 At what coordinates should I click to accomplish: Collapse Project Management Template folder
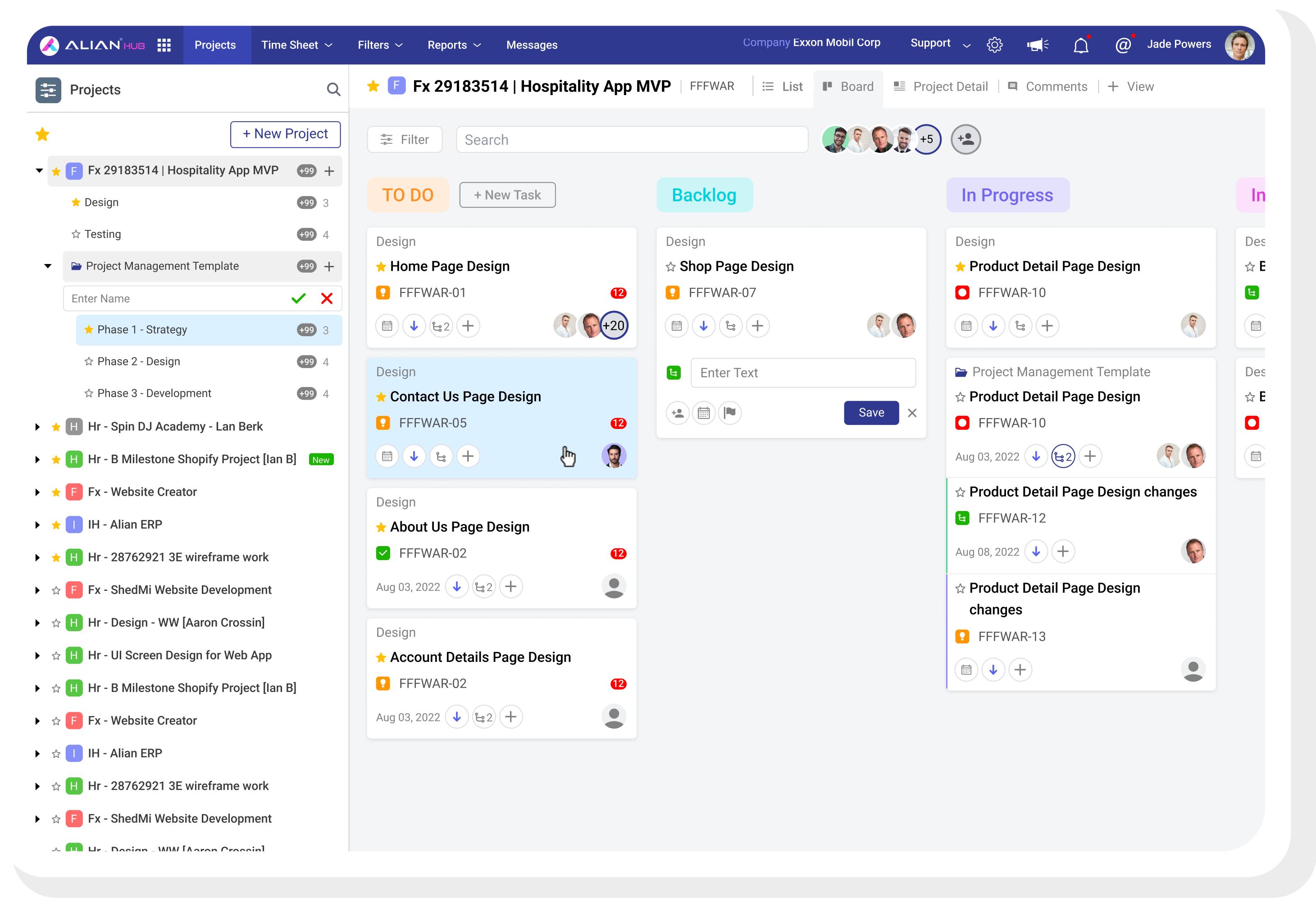point(48,266)
